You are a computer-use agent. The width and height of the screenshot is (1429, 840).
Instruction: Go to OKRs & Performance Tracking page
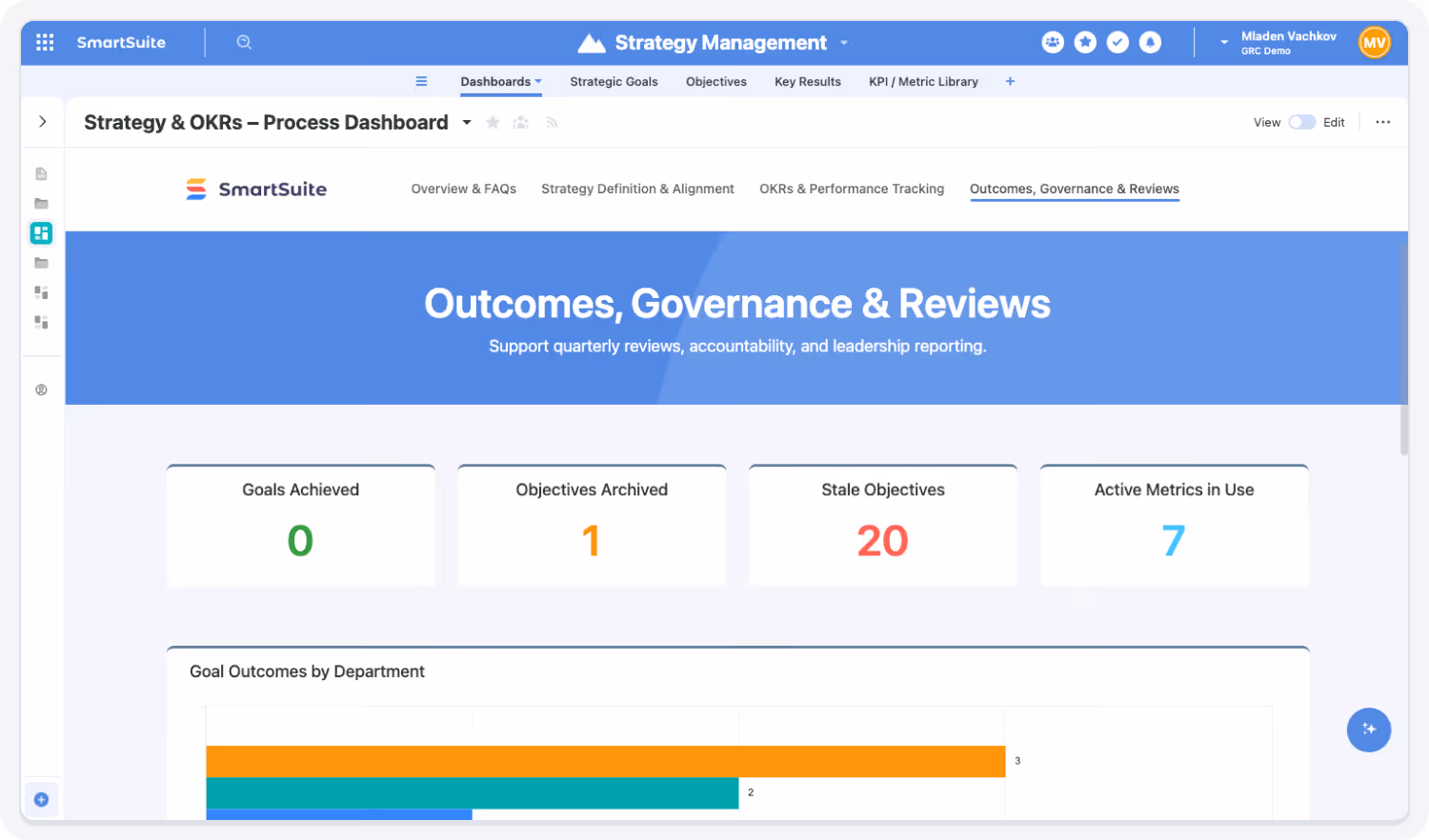point(852,189)
